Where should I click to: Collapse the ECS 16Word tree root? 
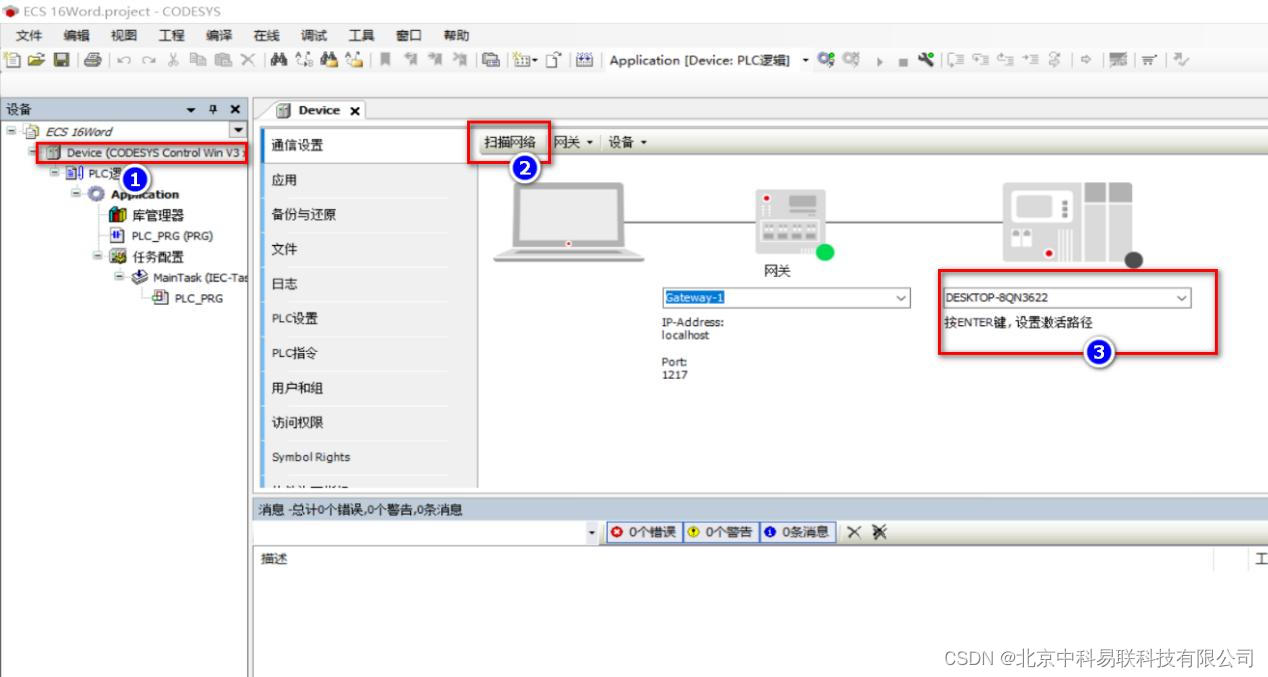(11, 130)
